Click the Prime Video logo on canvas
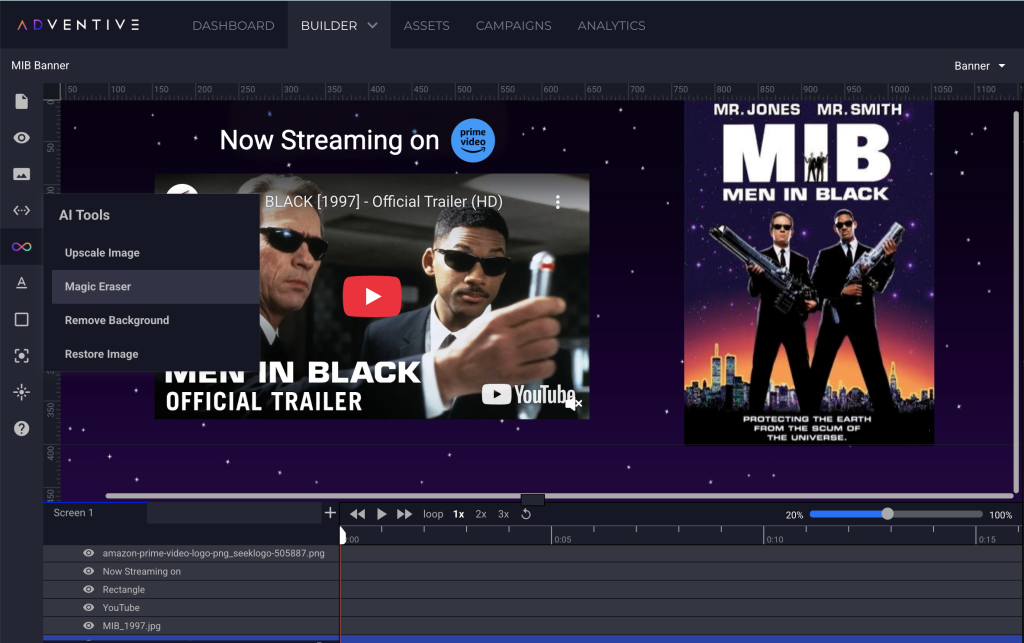1024x643 pixels. (473, 140)
